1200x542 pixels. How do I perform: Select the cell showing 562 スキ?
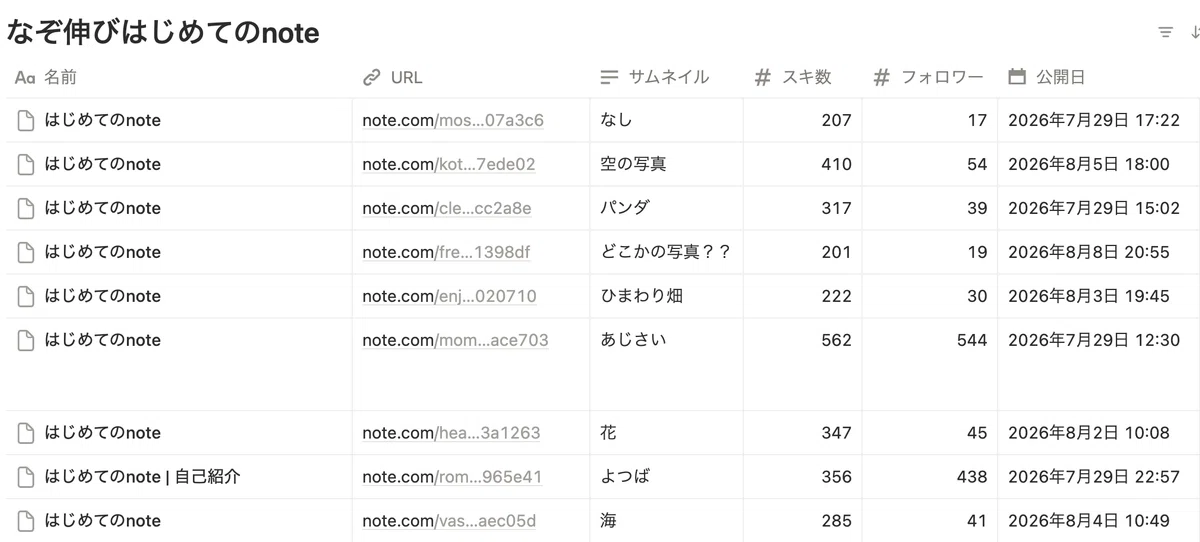pos(803,364)
